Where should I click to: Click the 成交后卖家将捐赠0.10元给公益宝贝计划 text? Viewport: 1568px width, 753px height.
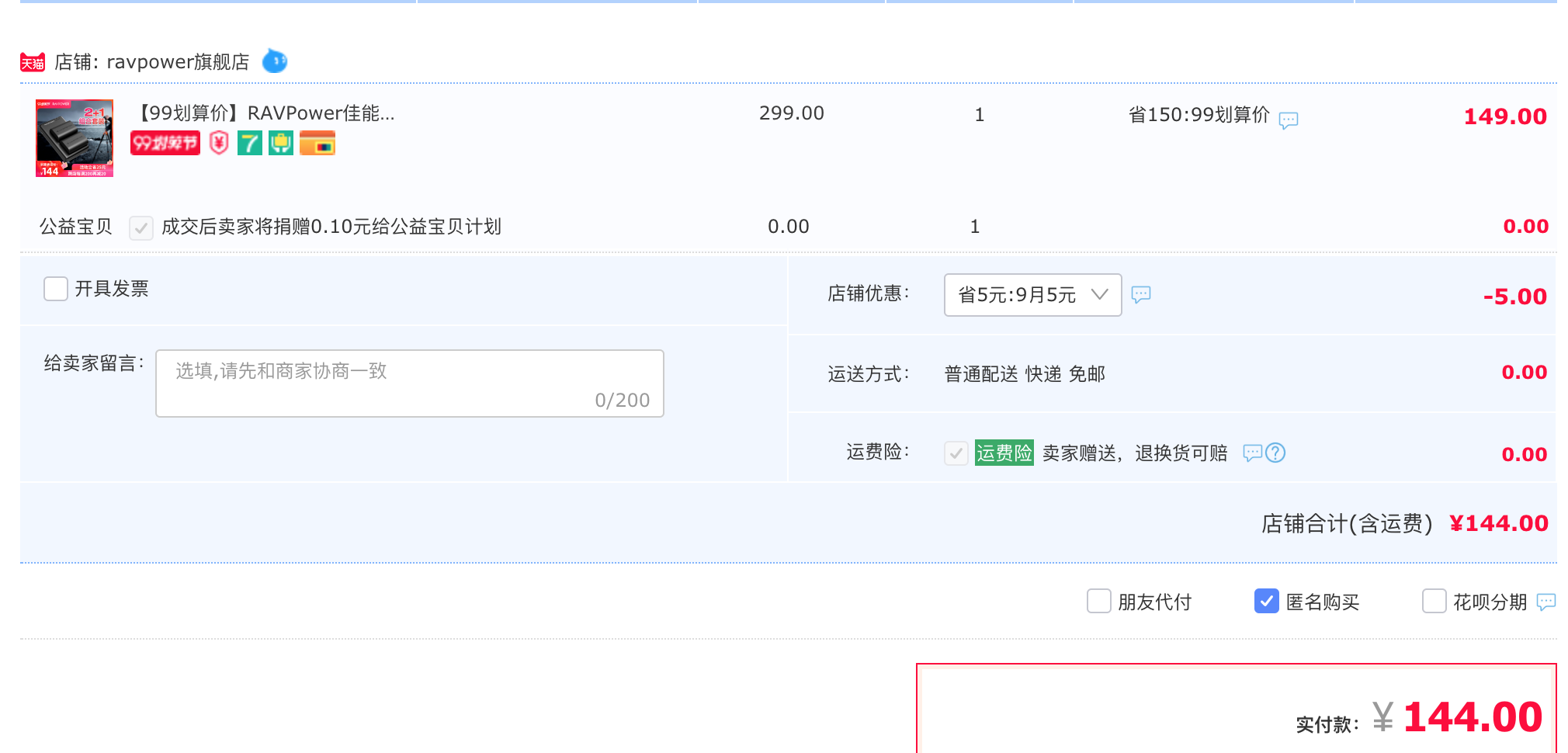[331, 227]
